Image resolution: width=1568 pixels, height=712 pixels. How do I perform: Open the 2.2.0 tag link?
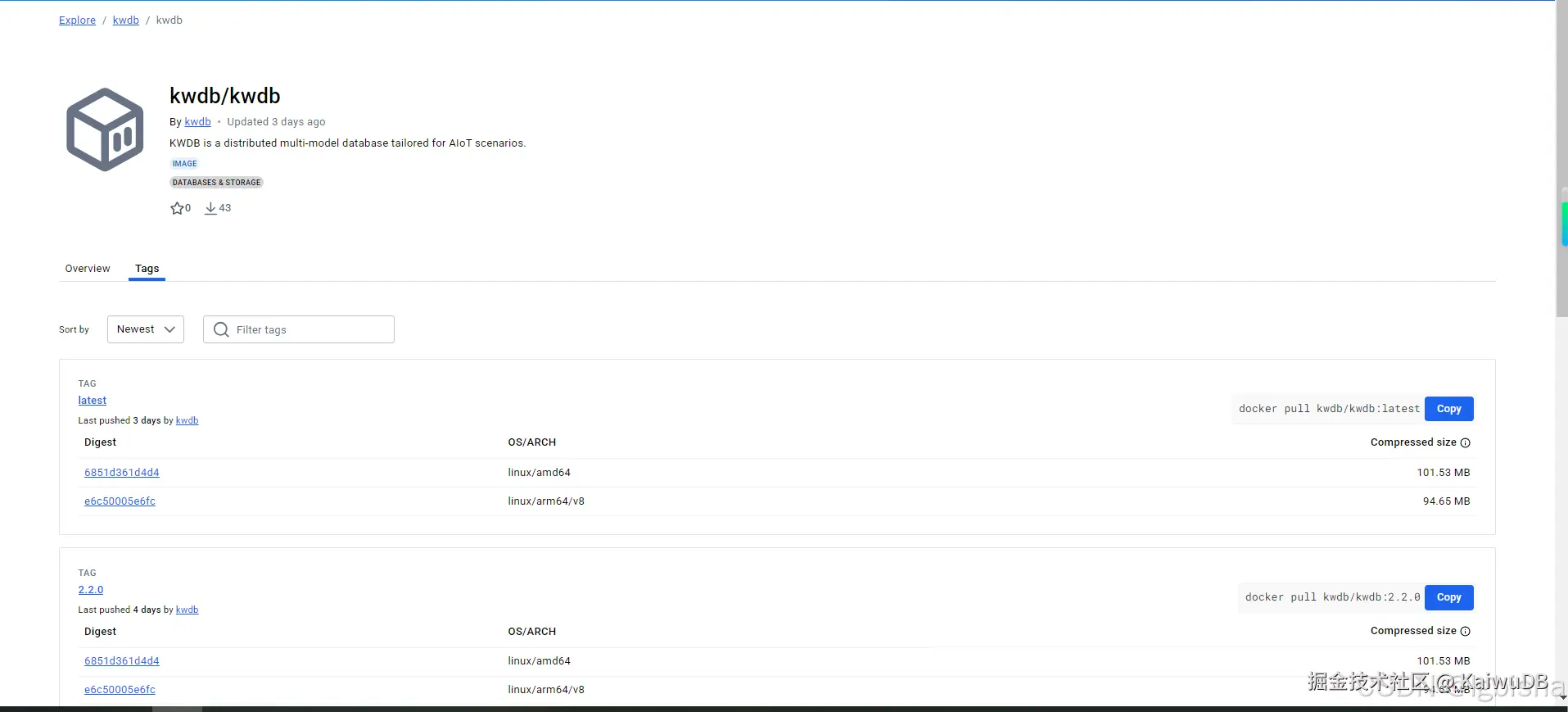(91, 590)
